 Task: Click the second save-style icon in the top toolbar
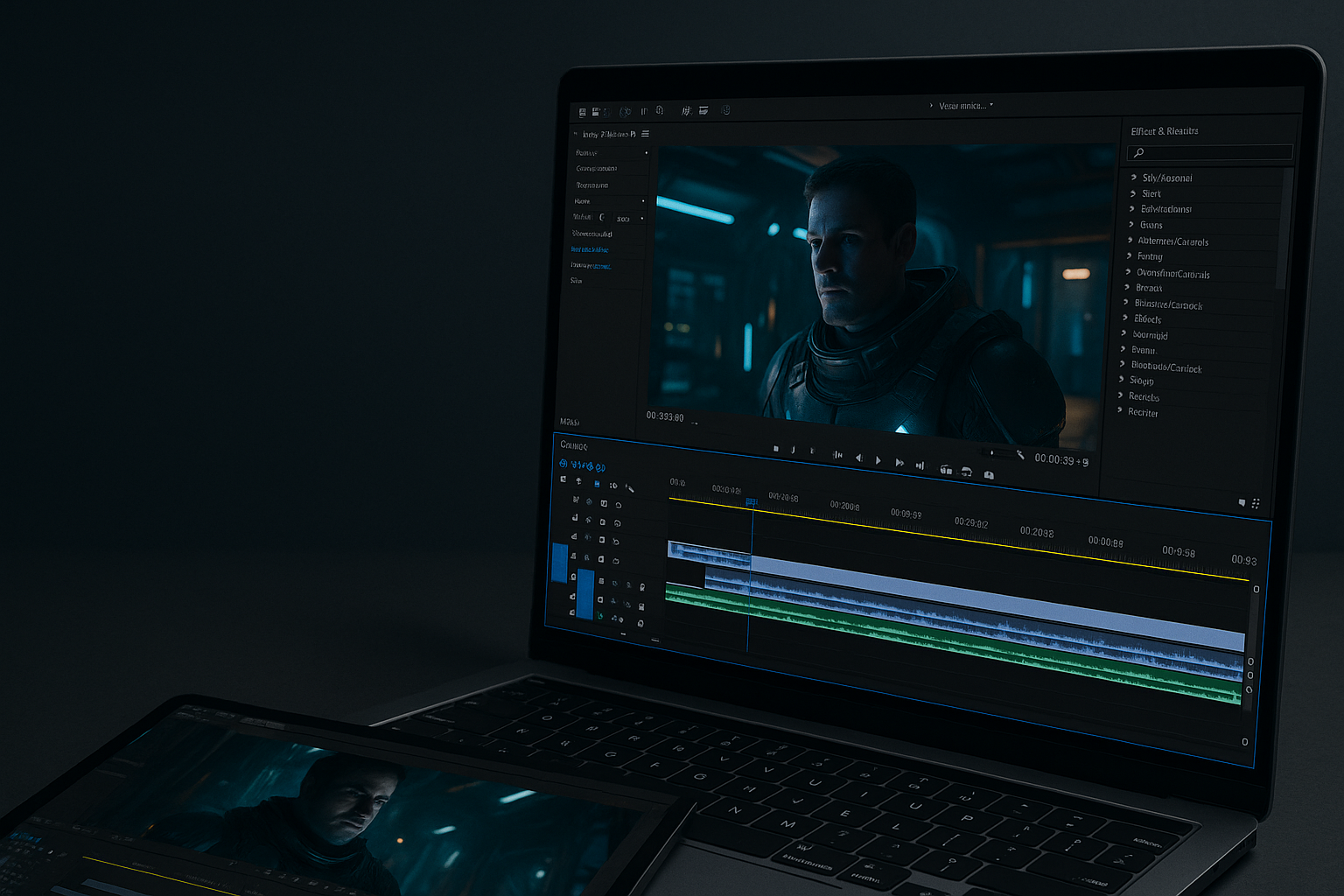pyautogui.click(x=596, y=112)
